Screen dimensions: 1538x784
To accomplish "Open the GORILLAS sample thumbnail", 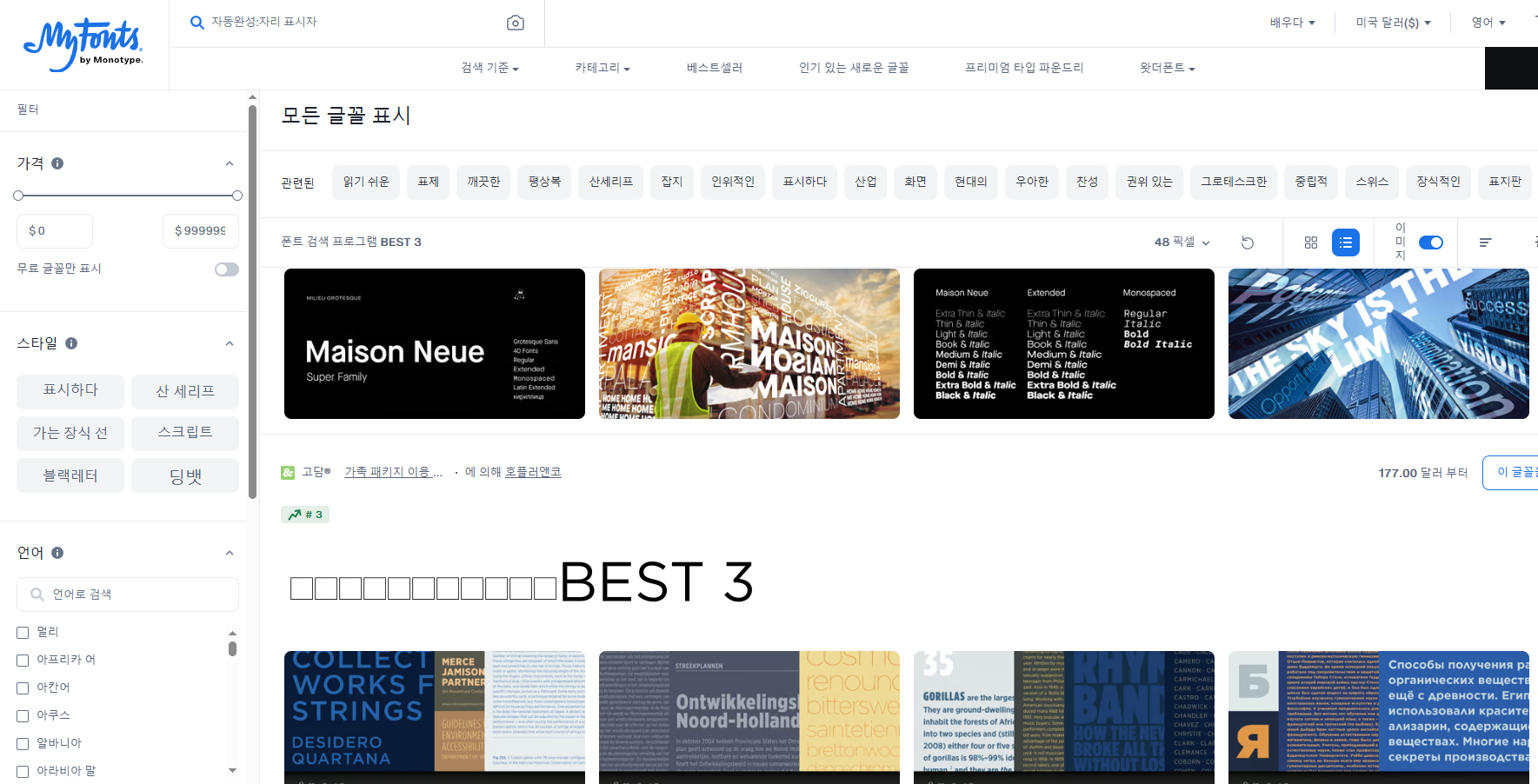I will click(x=1064, y=717).
